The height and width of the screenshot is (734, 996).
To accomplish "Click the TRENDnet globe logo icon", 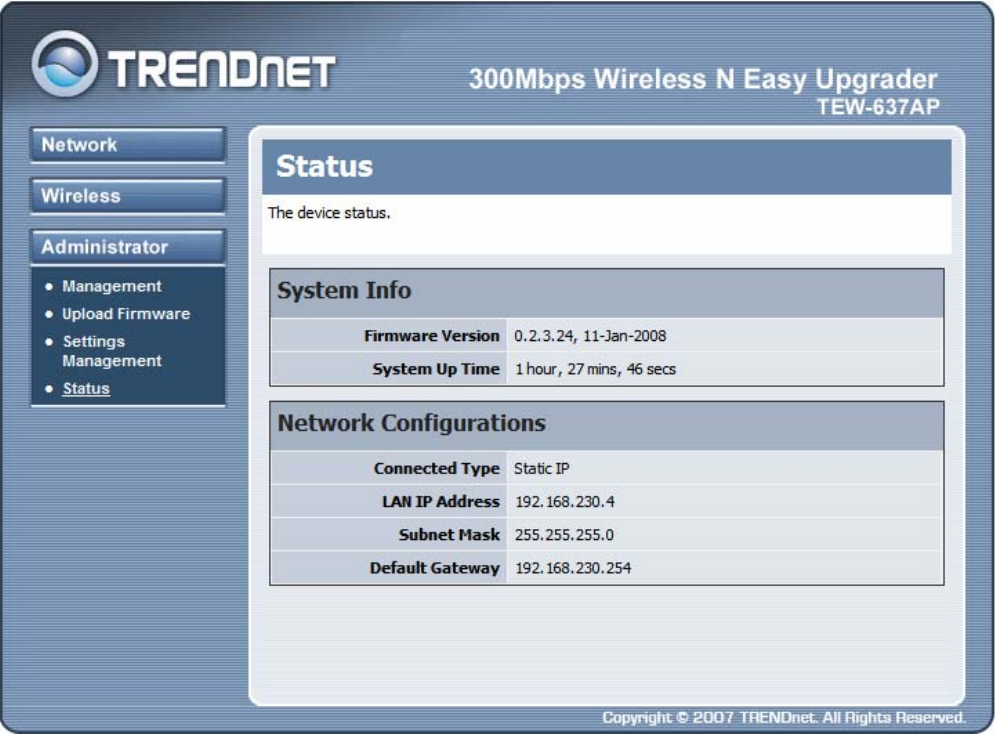I will [65, 63].
